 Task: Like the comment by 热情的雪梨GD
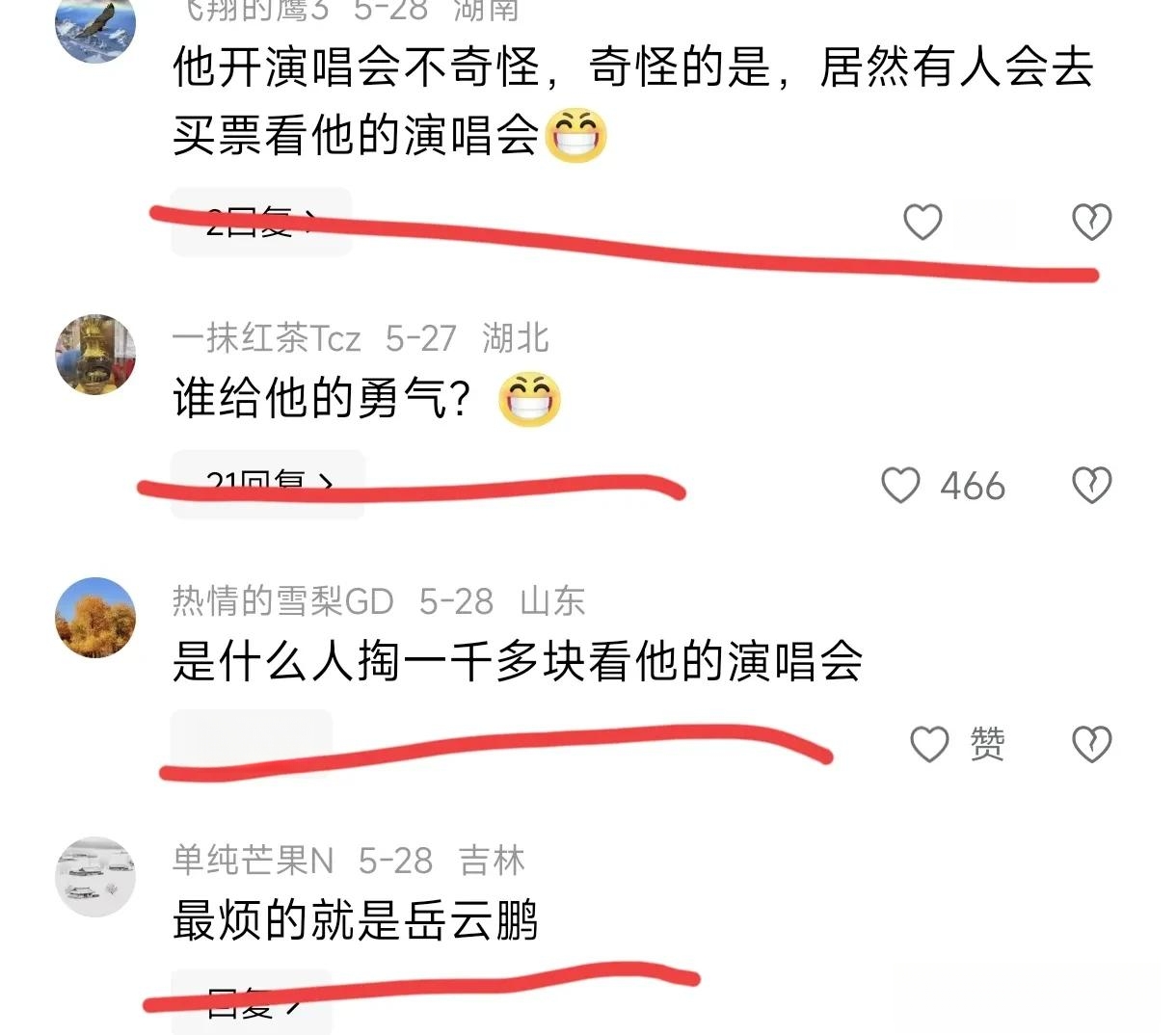tap(930, 744)
